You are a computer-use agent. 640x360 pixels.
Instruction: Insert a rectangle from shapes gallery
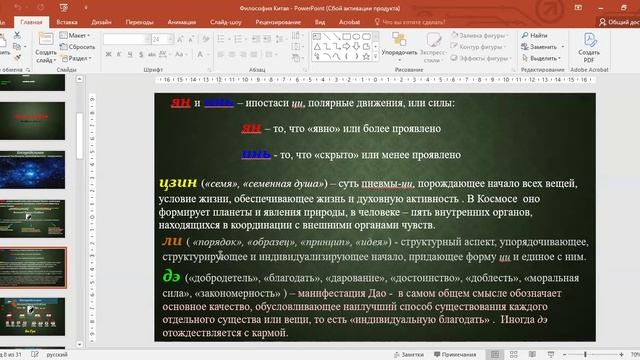(347, 37)
